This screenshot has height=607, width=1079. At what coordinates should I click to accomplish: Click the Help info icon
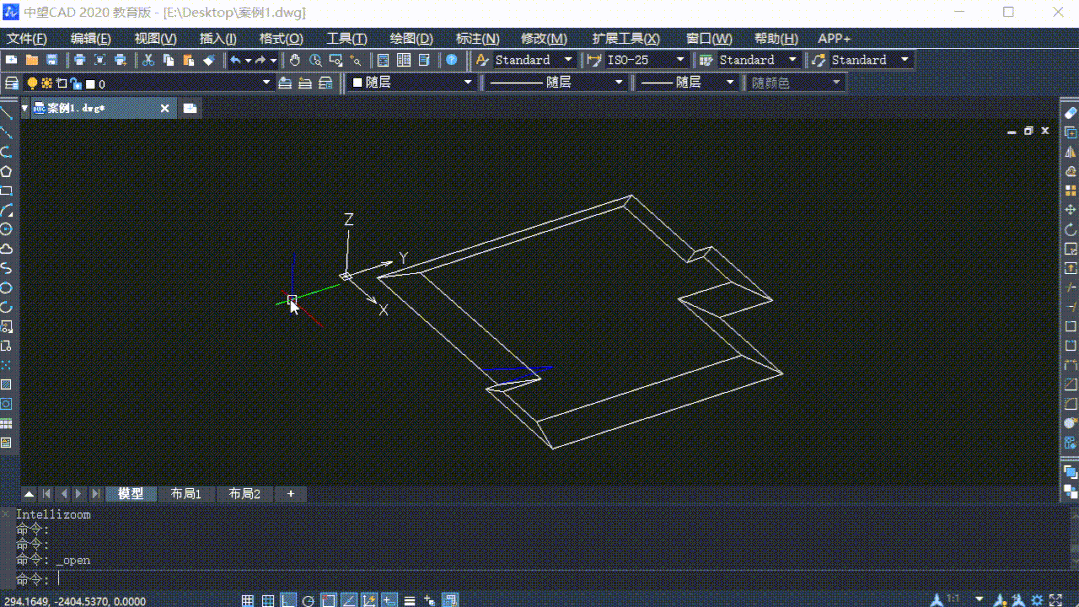pos(451,60)
